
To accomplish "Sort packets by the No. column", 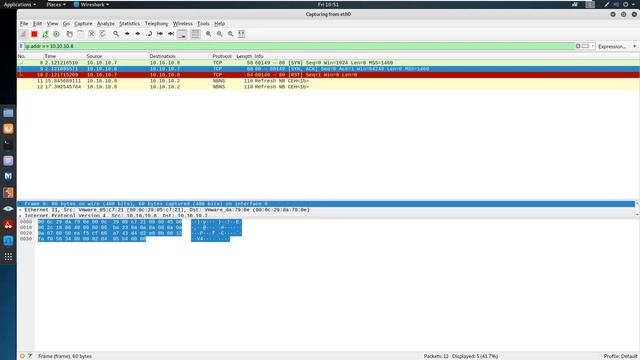I will 22,56.
